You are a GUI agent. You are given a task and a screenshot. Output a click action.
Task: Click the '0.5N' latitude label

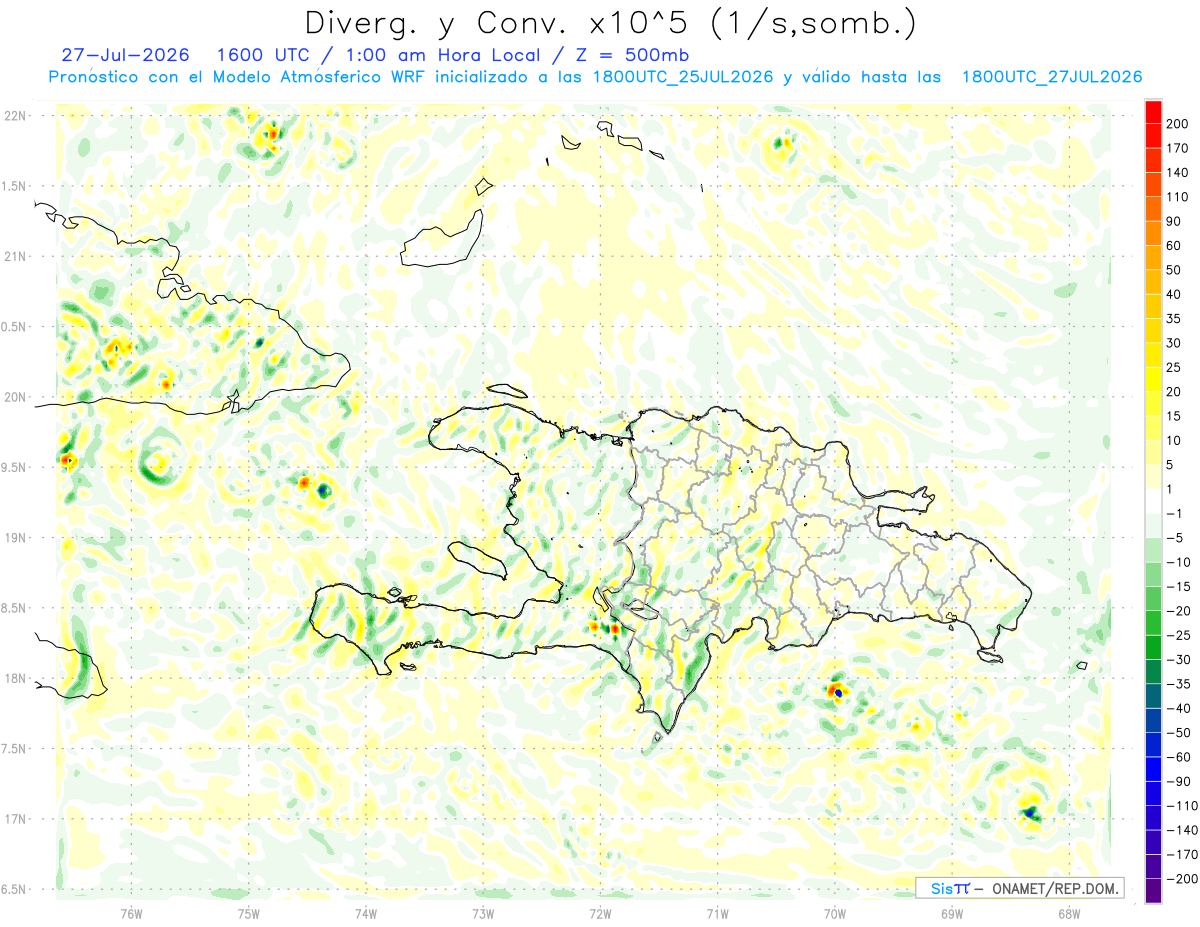(14, 327)
